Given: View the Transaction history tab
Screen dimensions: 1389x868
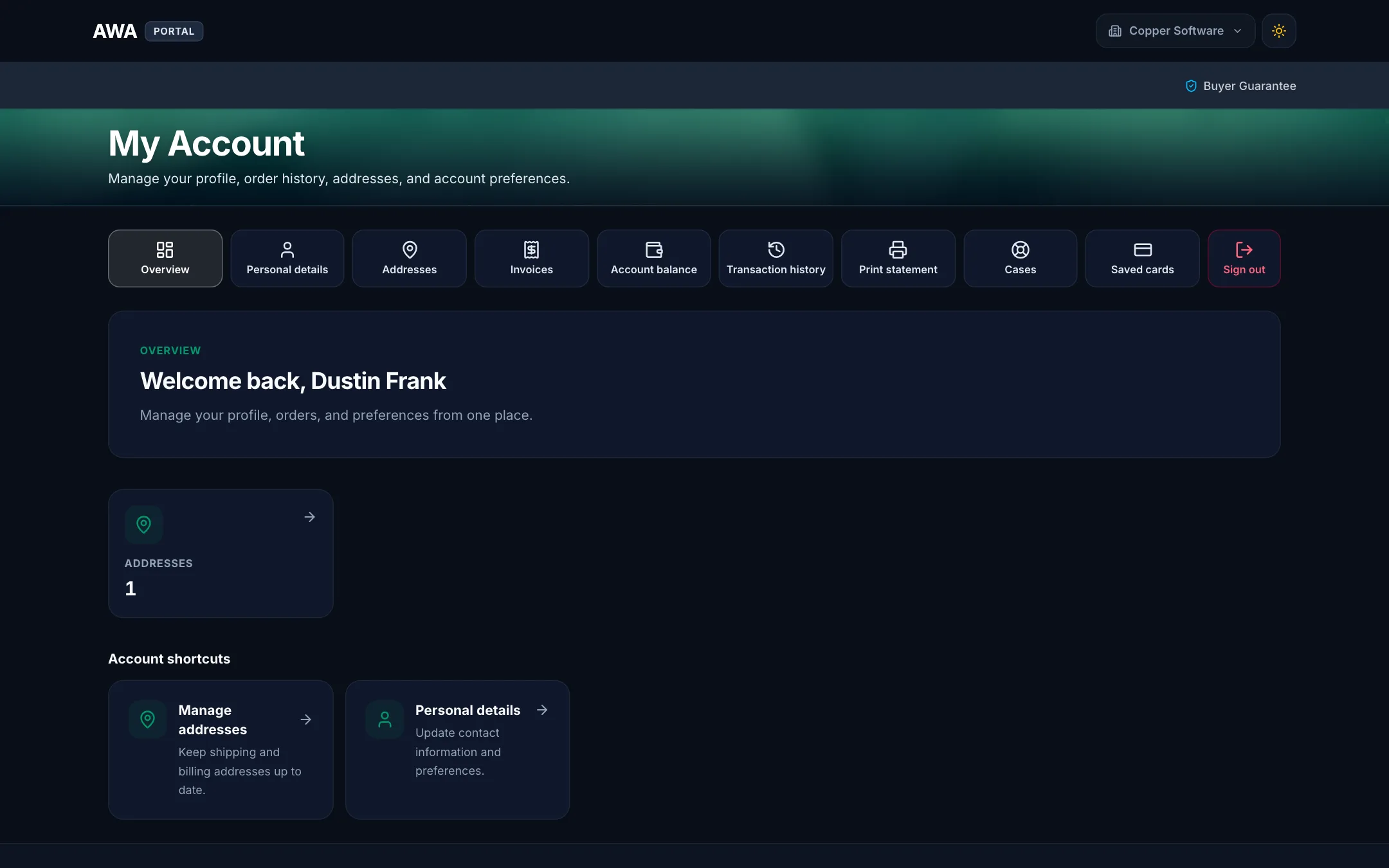Looking at the screenshot, I should [776, 258].
